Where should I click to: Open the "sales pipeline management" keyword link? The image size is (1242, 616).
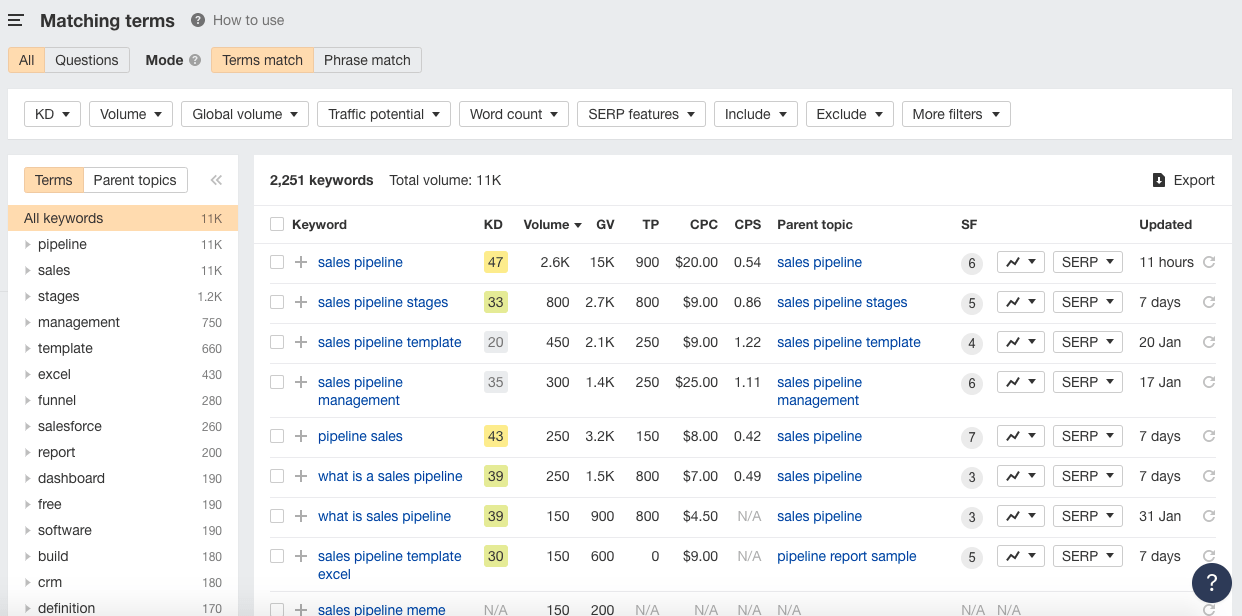pyautogui.click(x=360, y=391)
